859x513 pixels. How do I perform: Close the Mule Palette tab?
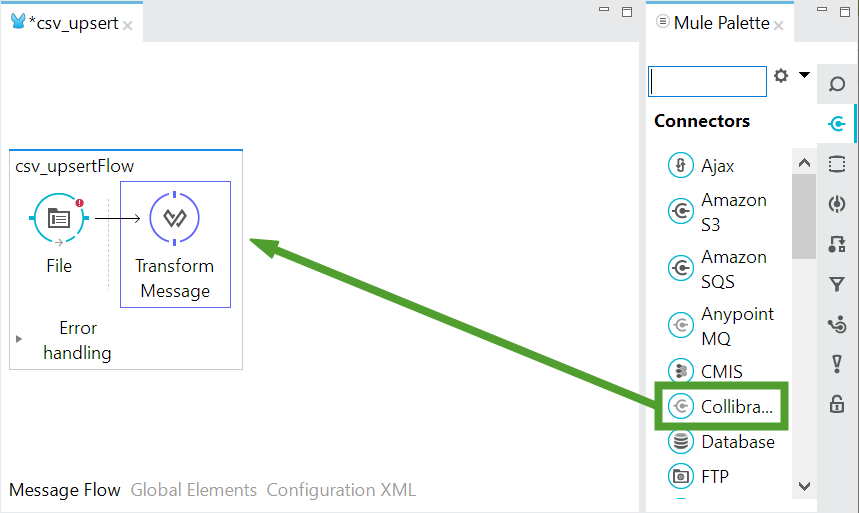coord(778,25)
